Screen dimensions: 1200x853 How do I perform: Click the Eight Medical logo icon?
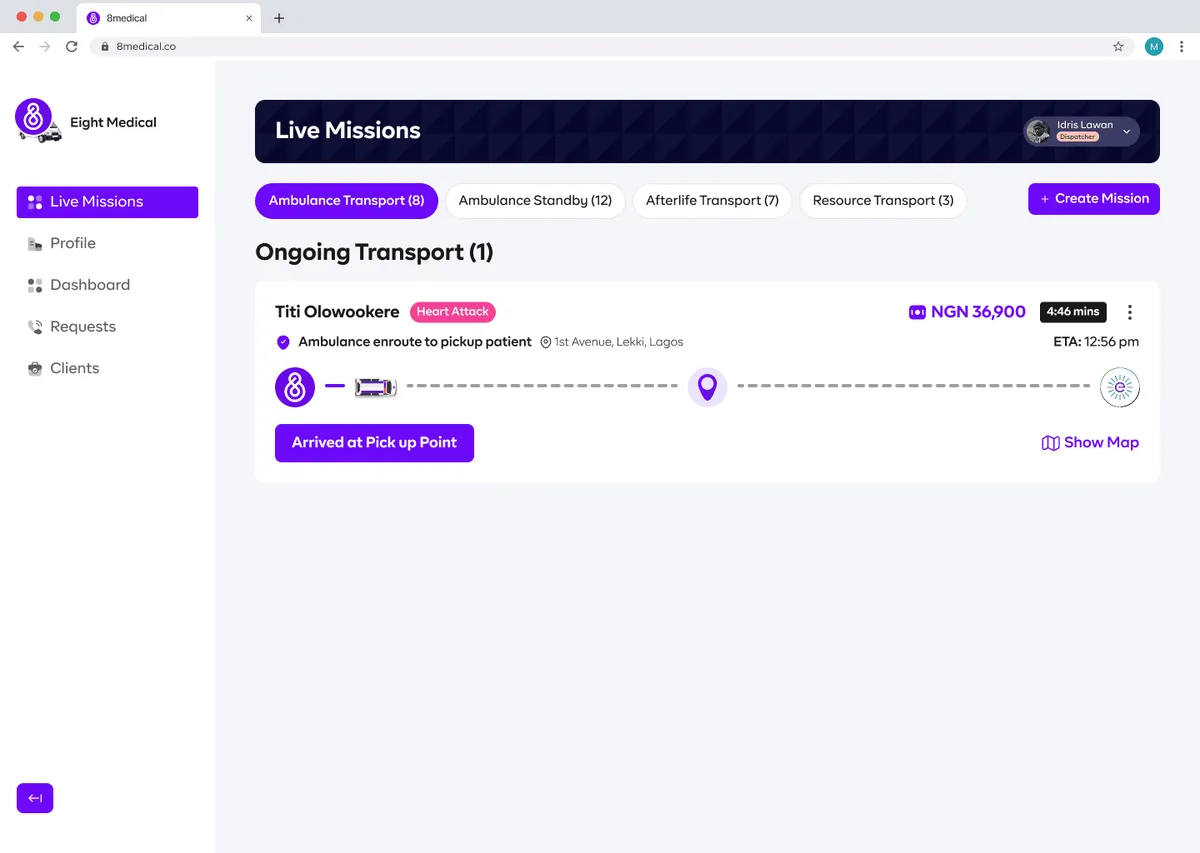tap(38, 121)
